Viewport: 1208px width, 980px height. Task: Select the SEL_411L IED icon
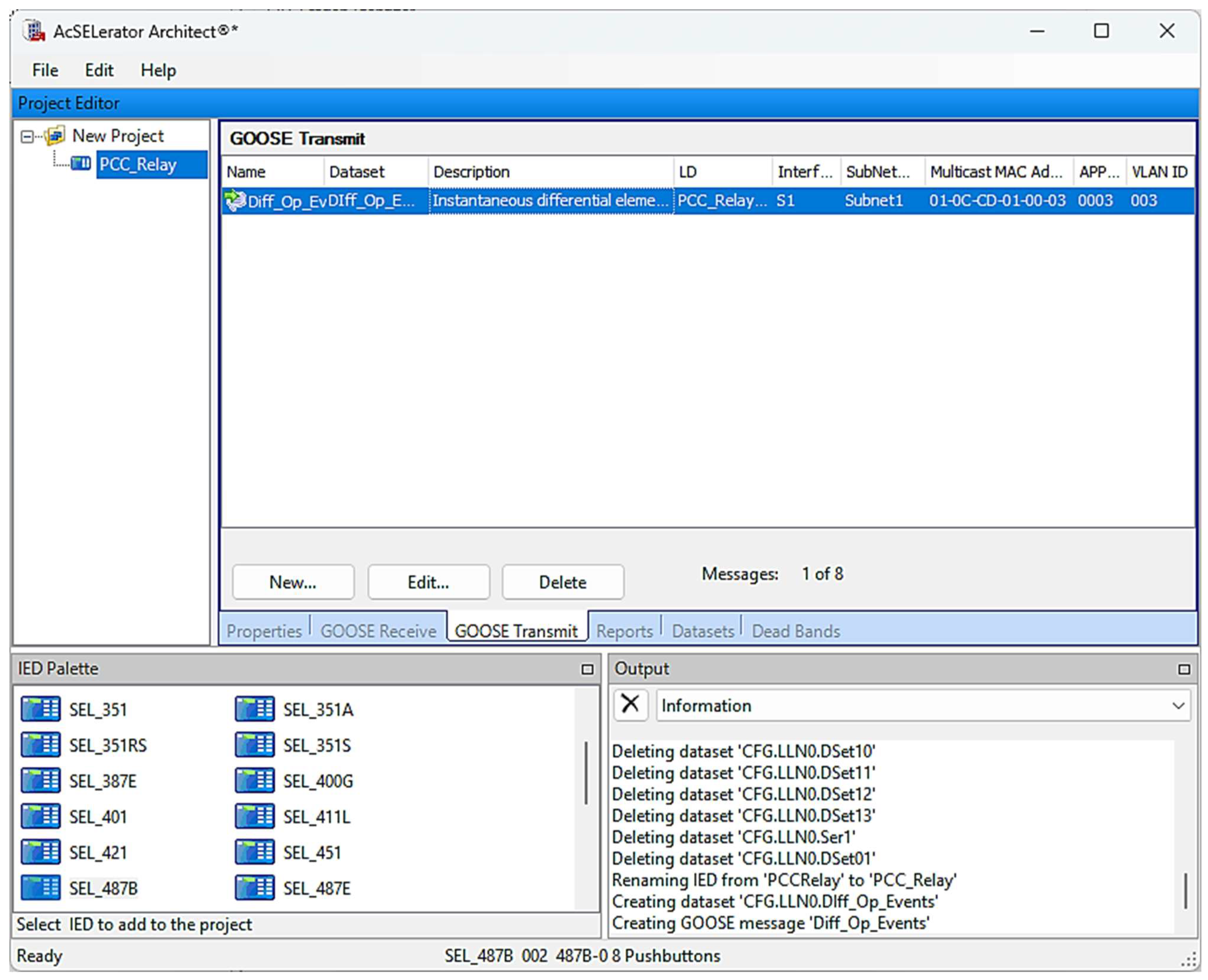(255, 816)
